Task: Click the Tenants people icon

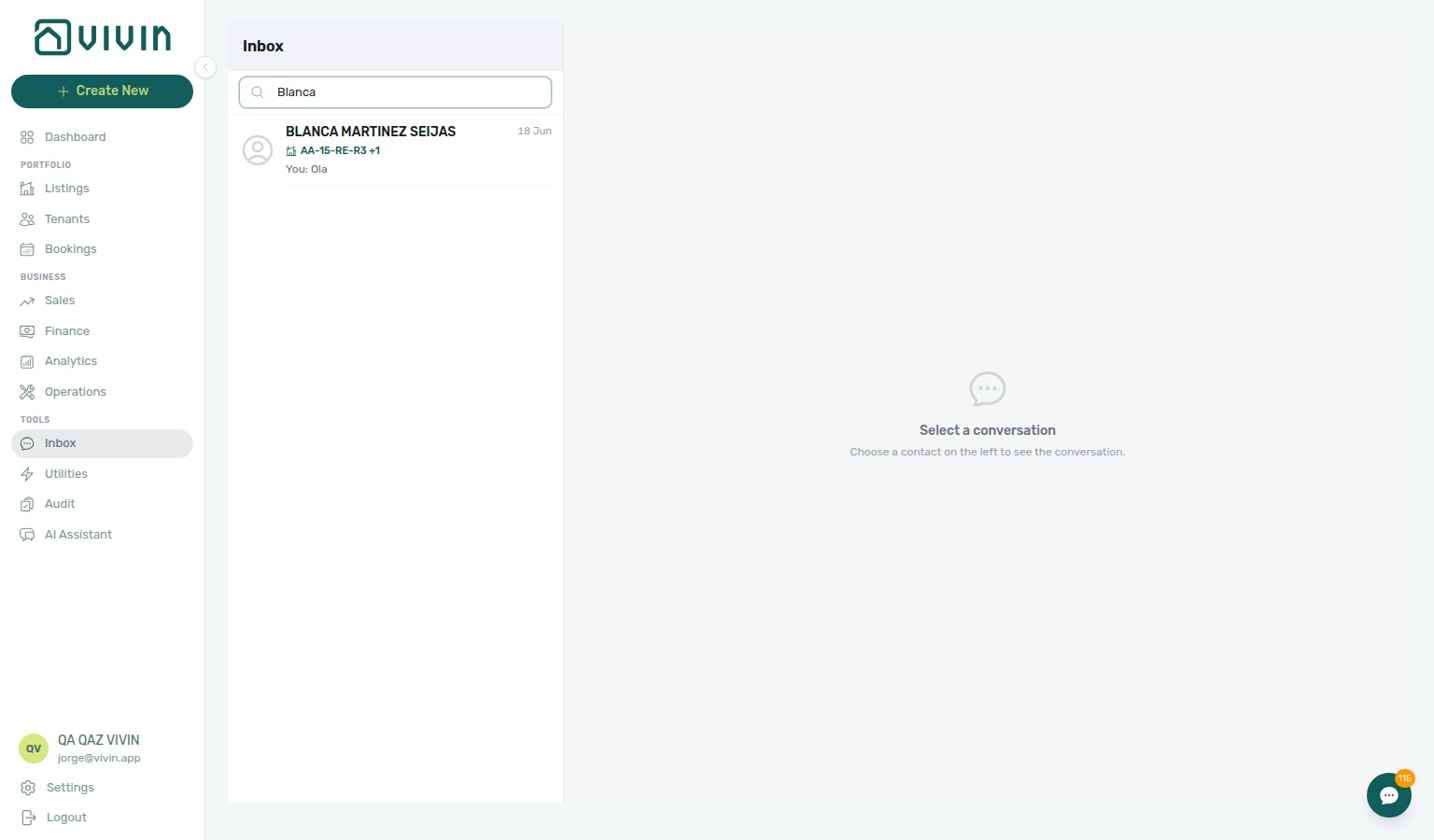Action: click(27, 219)
